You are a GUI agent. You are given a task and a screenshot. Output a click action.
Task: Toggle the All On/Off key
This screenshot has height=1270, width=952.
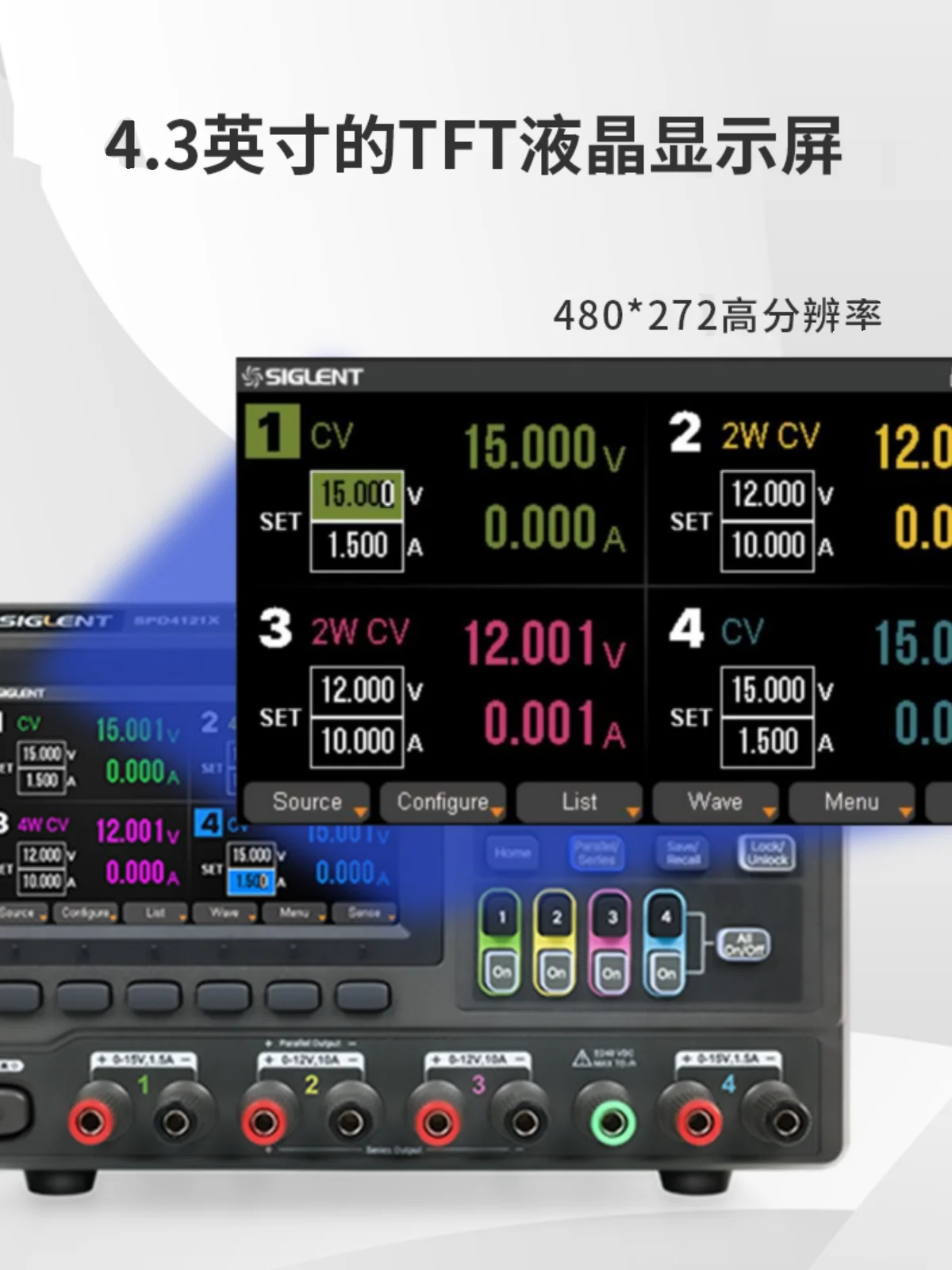(x=743, y=944)
